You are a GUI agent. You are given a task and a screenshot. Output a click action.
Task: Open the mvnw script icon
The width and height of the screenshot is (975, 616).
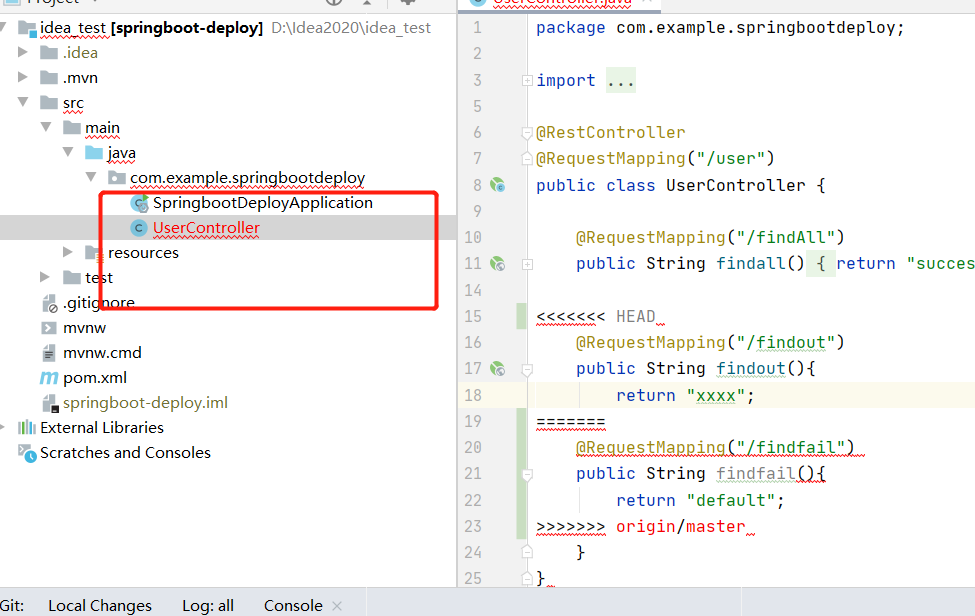click(49, 328)
